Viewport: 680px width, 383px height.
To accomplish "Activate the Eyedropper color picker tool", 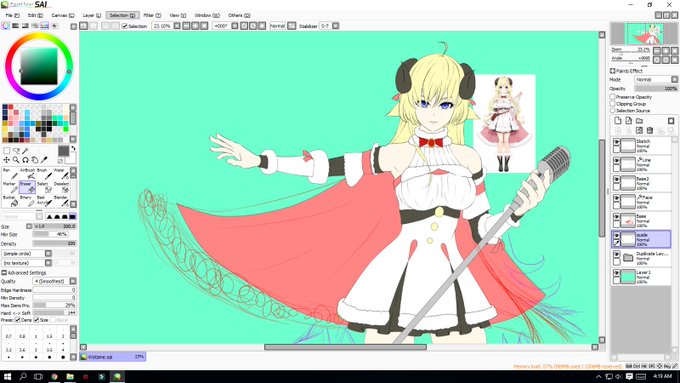I will coord(44,160).
